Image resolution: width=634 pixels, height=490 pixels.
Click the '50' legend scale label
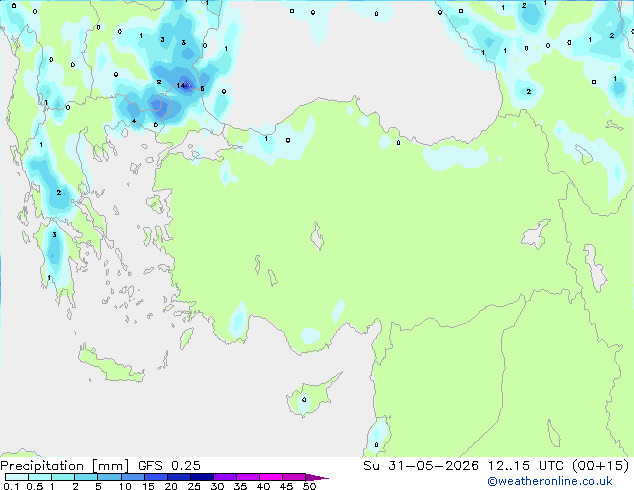coord(309,486)
